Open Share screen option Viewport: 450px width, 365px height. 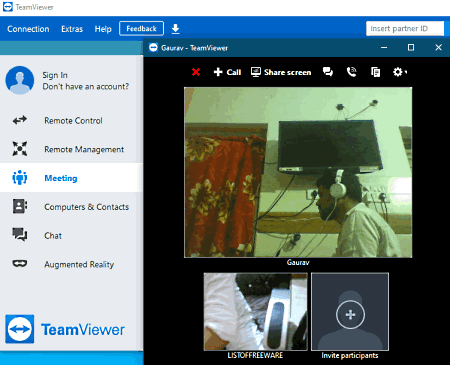[281, 72]
